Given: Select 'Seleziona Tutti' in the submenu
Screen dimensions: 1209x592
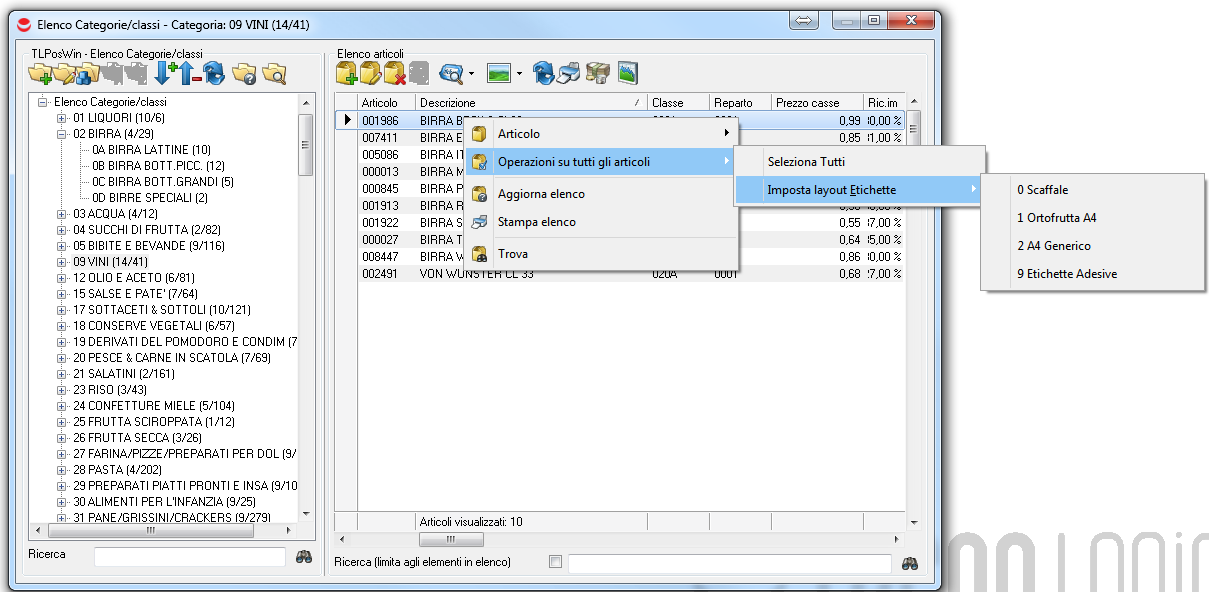Looking at the screenshot, I should pyautogui.click(x=806, y=162).
